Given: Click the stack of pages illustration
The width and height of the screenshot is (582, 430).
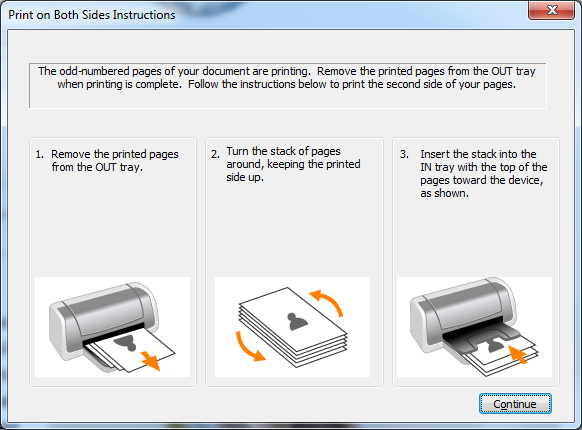Looking at the screenshot, I should point(293,327).
